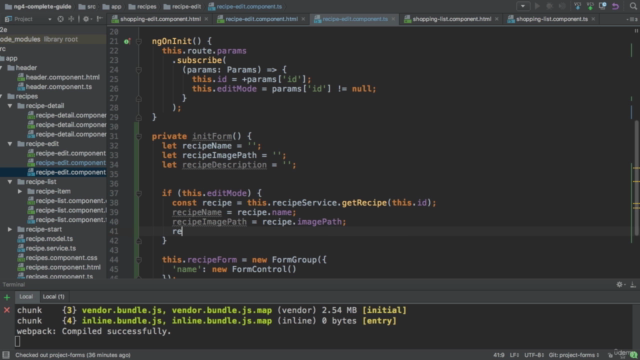Switch to shopping-list.component.html tab
This screenshot has width=640, height=360.
[452, 19]
